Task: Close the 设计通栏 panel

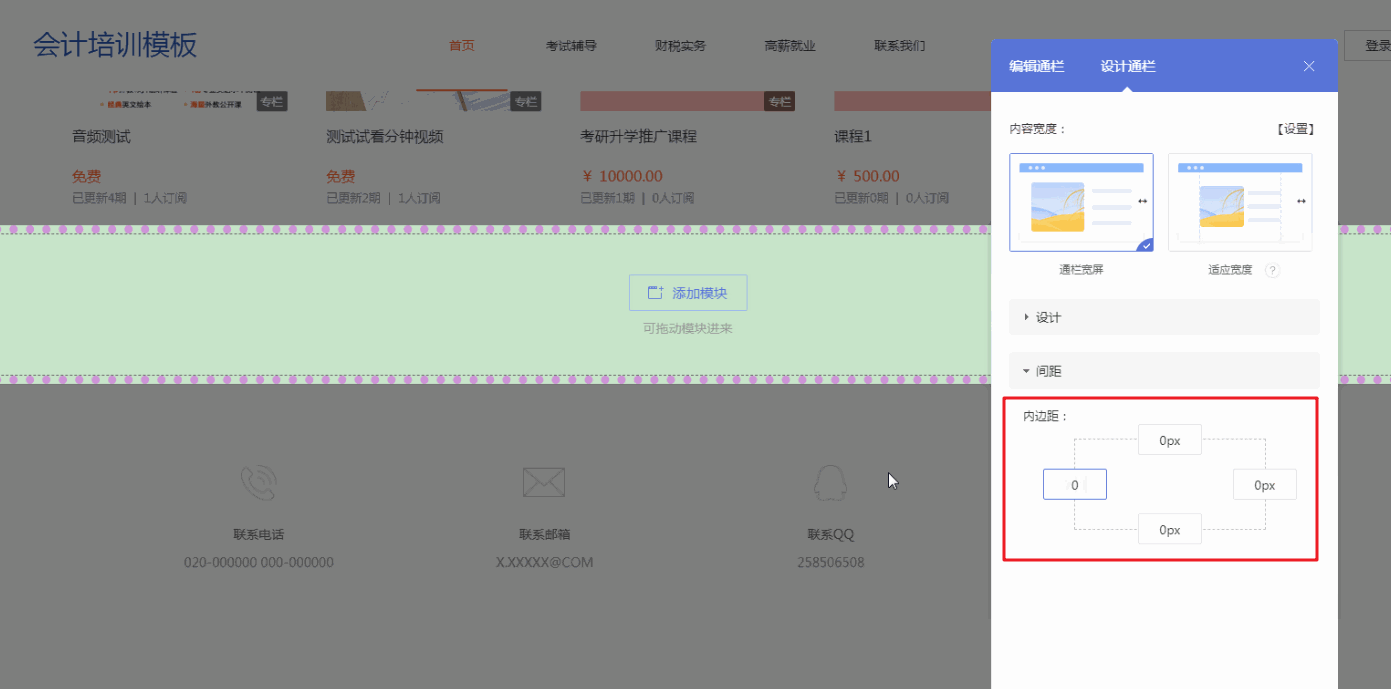Action: 1309,66
